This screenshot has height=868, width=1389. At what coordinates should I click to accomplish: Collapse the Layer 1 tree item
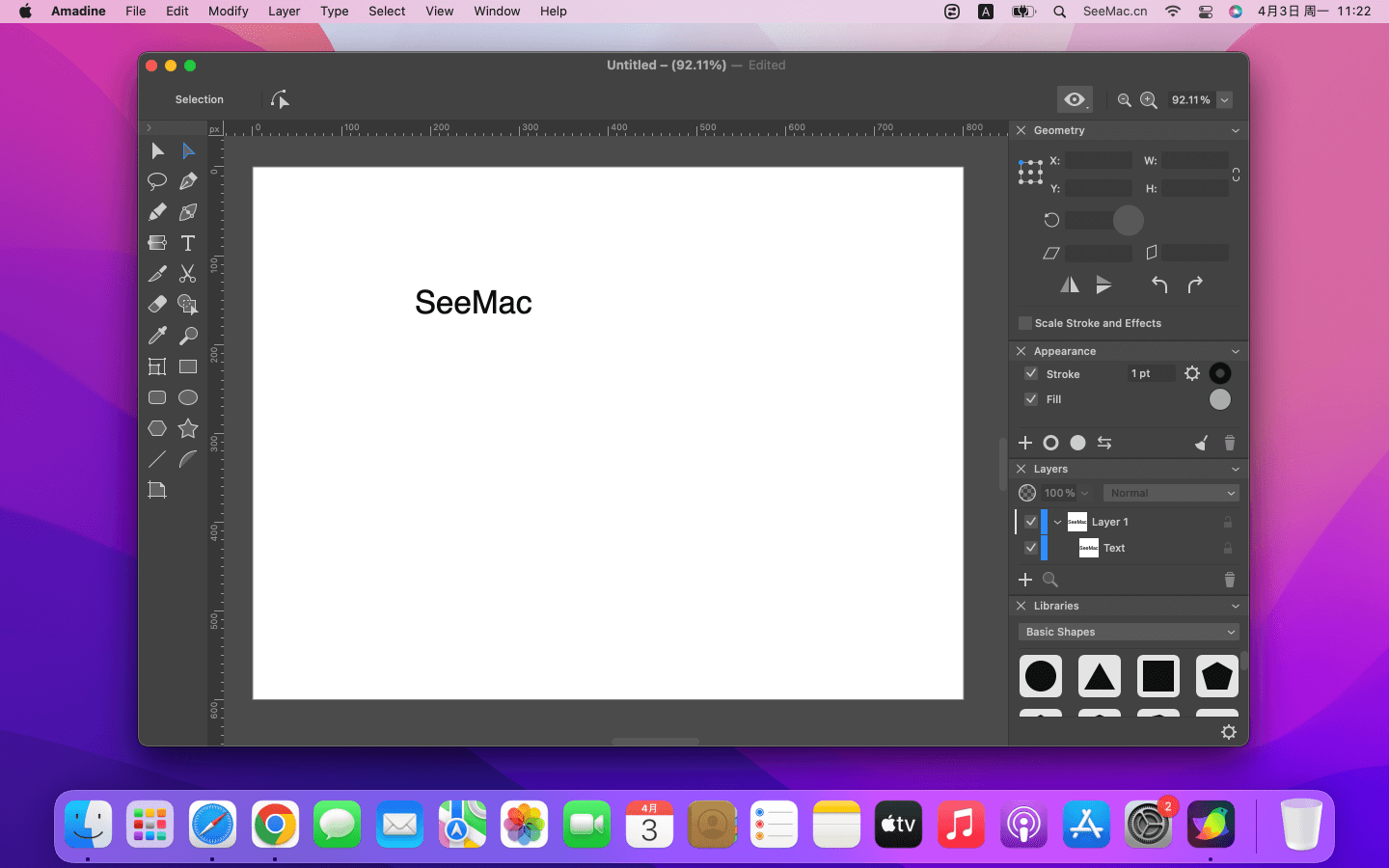click(1058, 522)
